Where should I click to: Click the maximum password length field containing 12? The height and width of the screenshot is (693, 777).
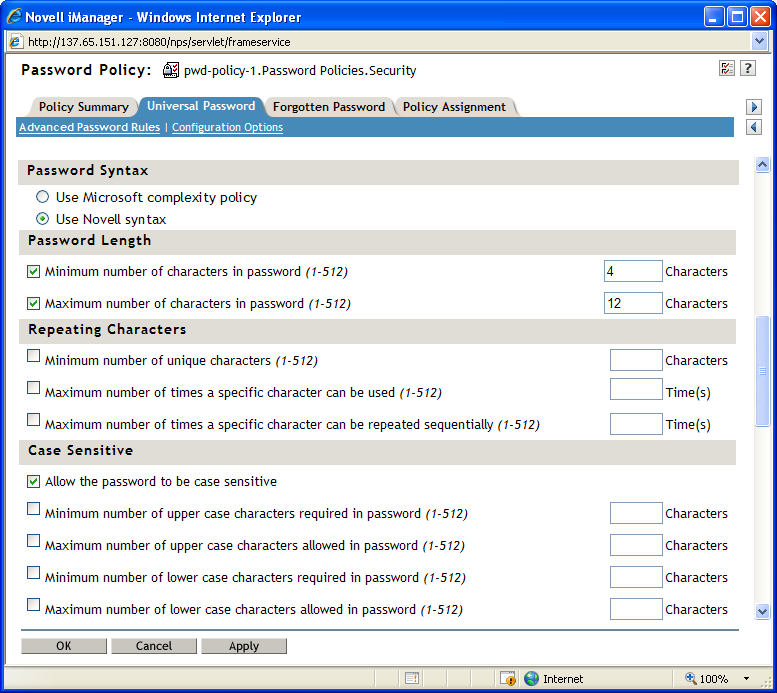coord(633,303)
